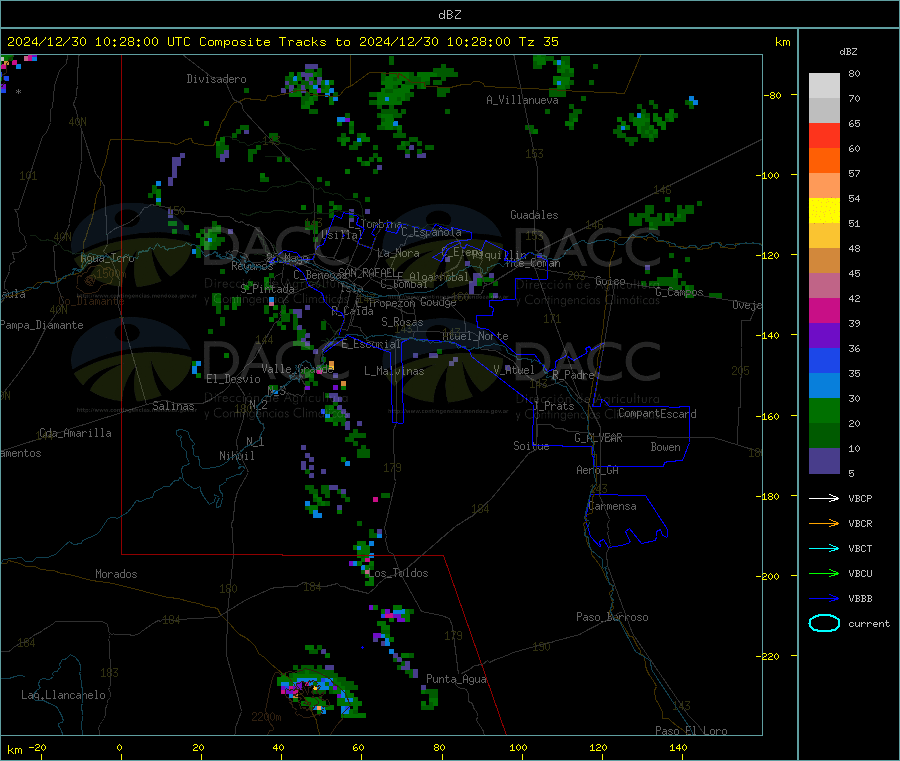Image resolution: width=900 pixels, height=761 pixels.
Task: Click the 'El_Desvio' map label
Action: [x=234, y=379]
